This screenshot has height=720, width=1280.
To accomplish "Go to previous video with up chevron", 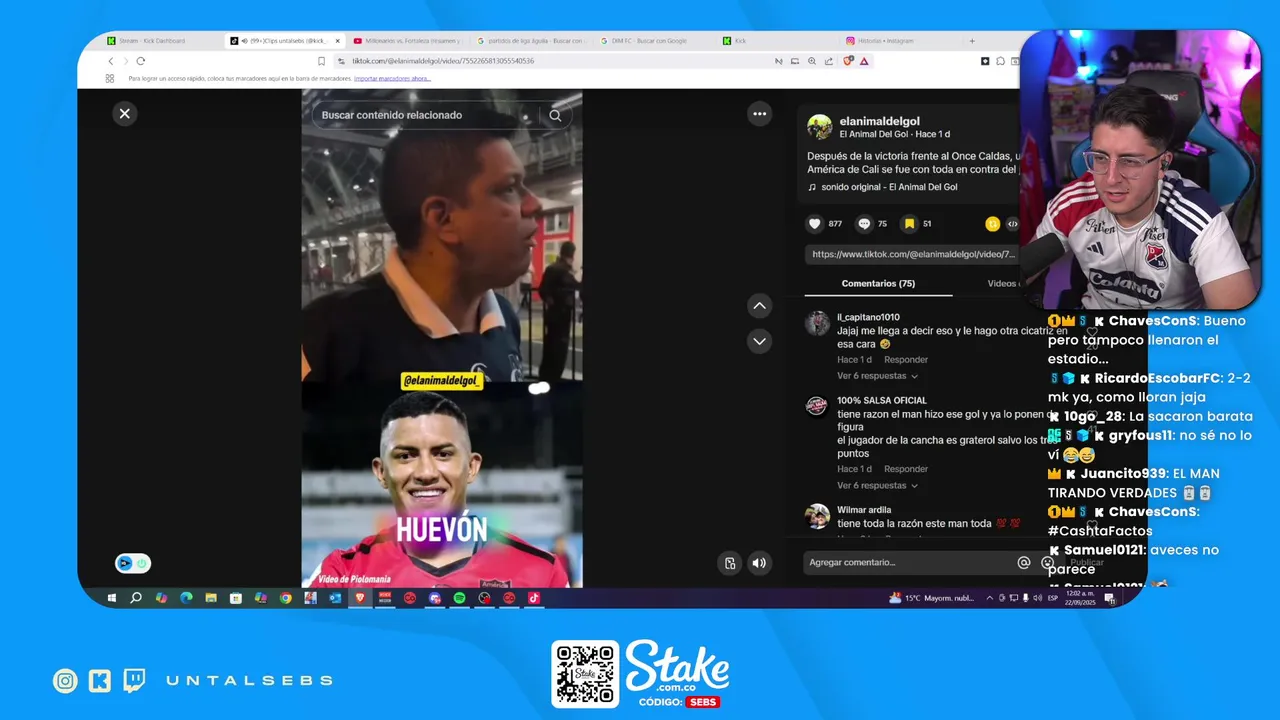I will [760, 306].
